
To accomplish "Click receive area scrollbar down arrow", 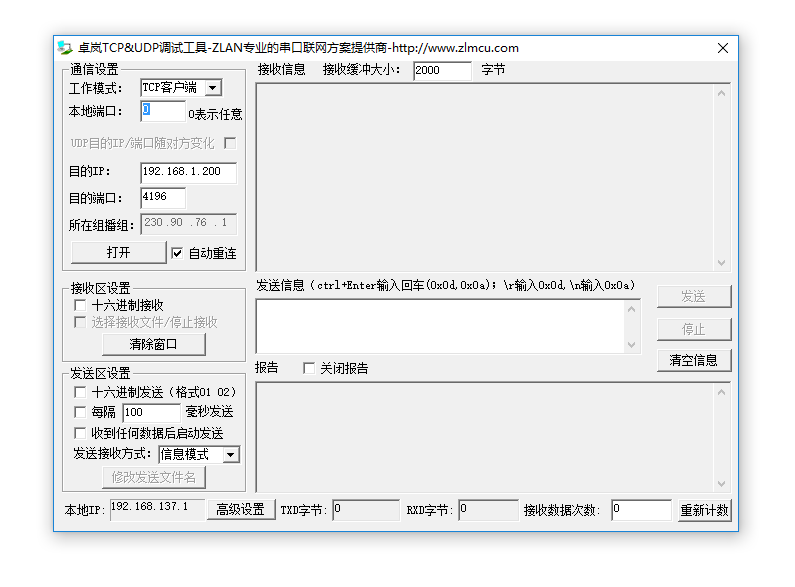I will (x=722, y=263).
